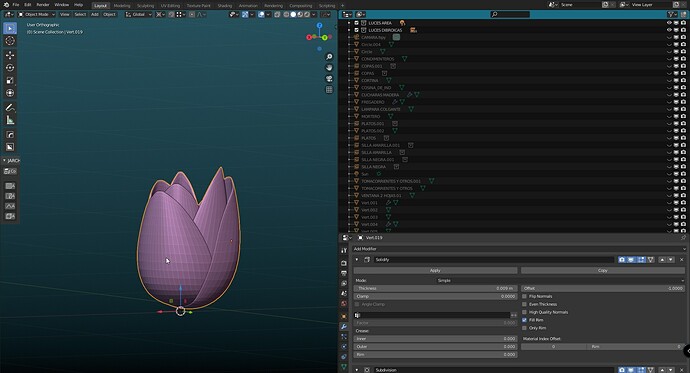Click the Clamp value slider

435,296
